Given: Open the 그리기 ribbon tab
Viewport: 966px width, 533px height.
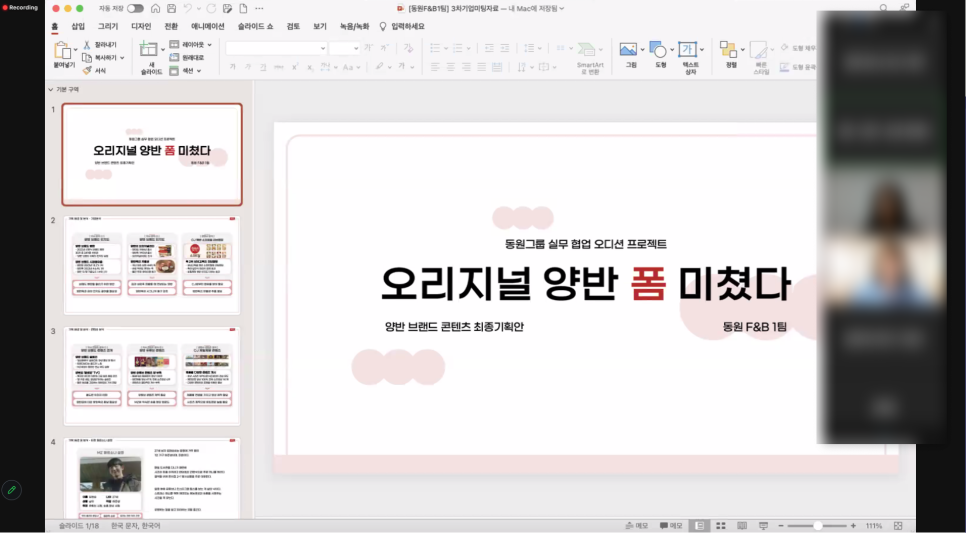Looking at the screenshot, I should (x=108, y=26).
